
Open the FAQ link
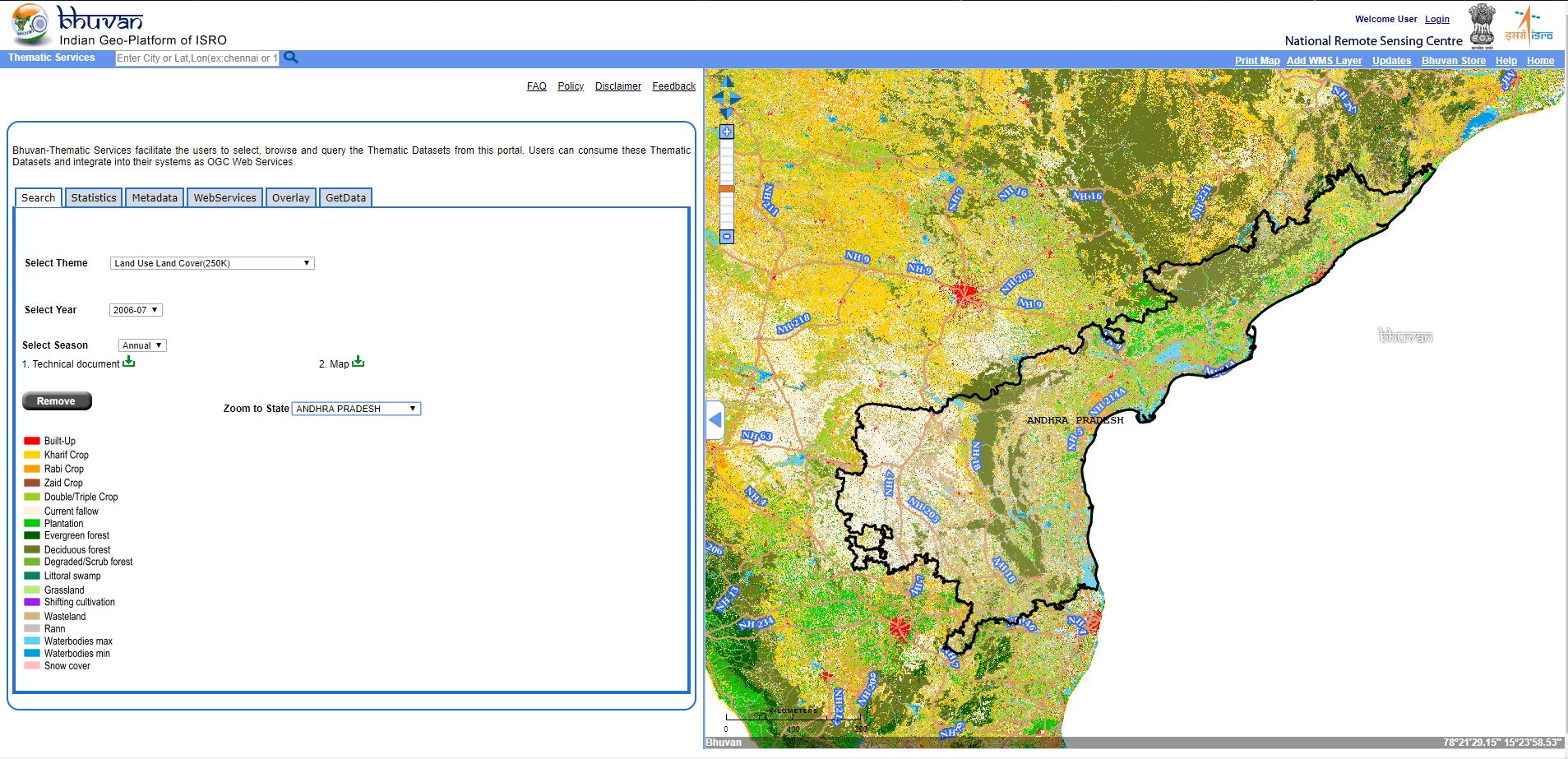pos(537,86)
